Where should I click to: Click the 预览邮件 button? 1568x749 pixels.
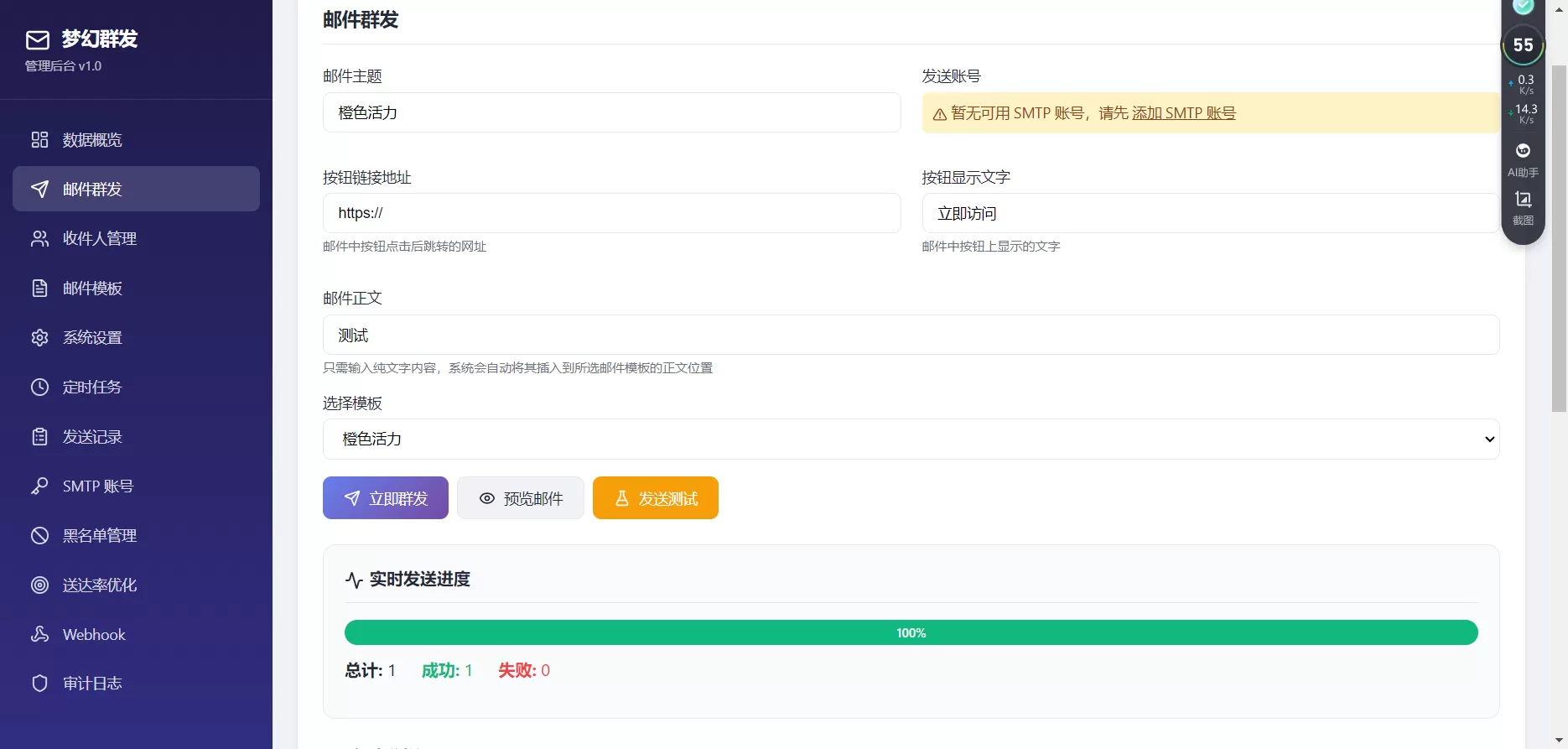[x=521, y=498]
